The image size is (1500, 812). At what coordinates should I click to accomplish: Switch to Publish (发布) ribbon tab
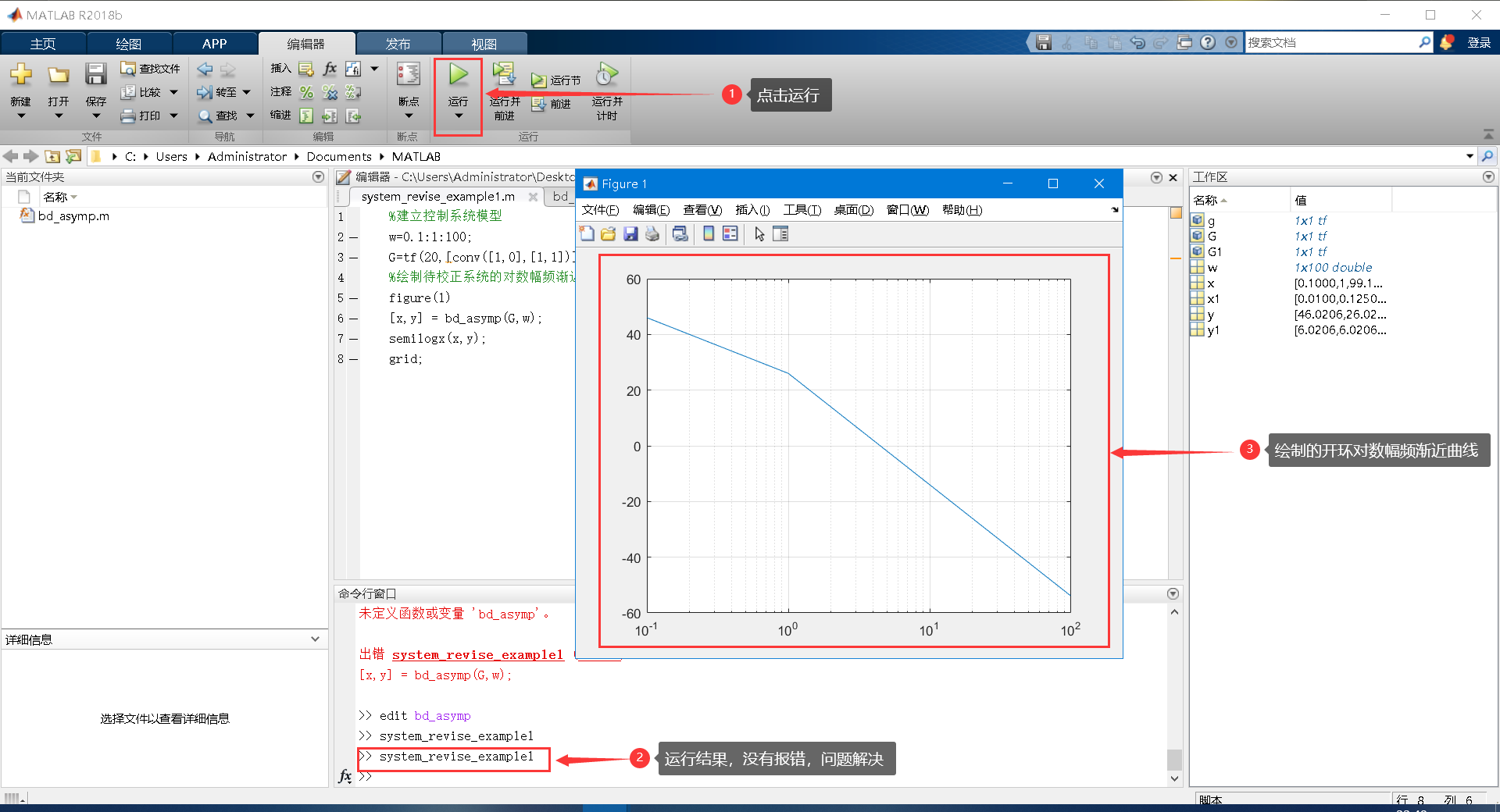398,44
